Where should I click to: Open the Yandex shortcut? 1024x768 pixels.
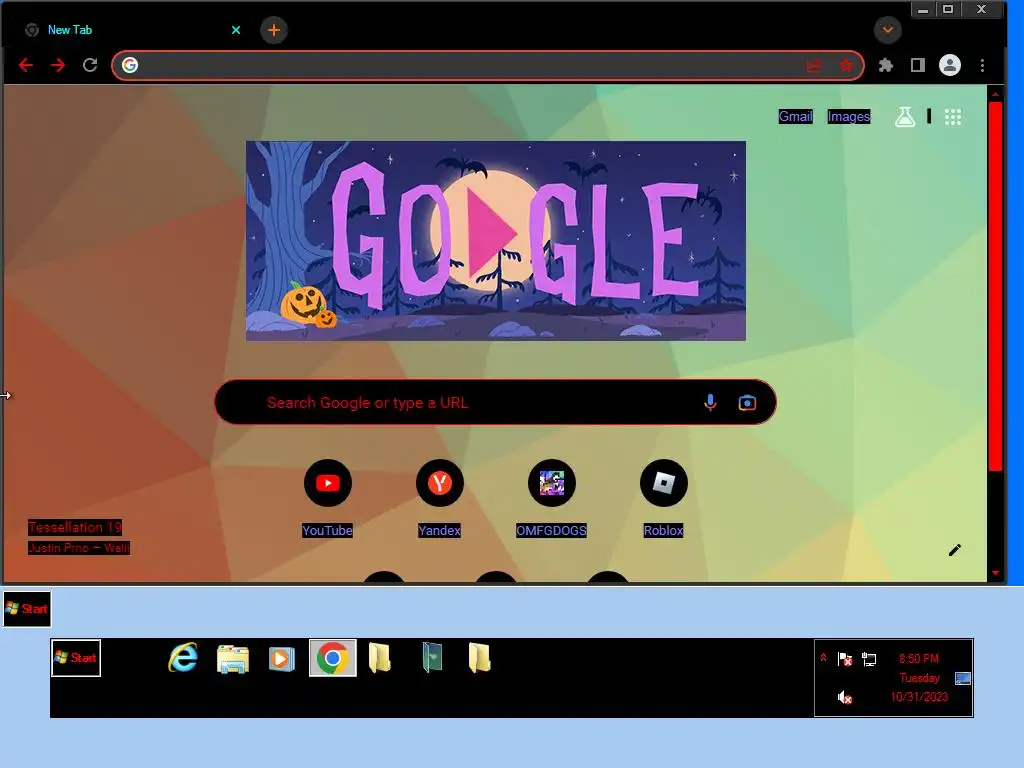(x=440, y=500)
